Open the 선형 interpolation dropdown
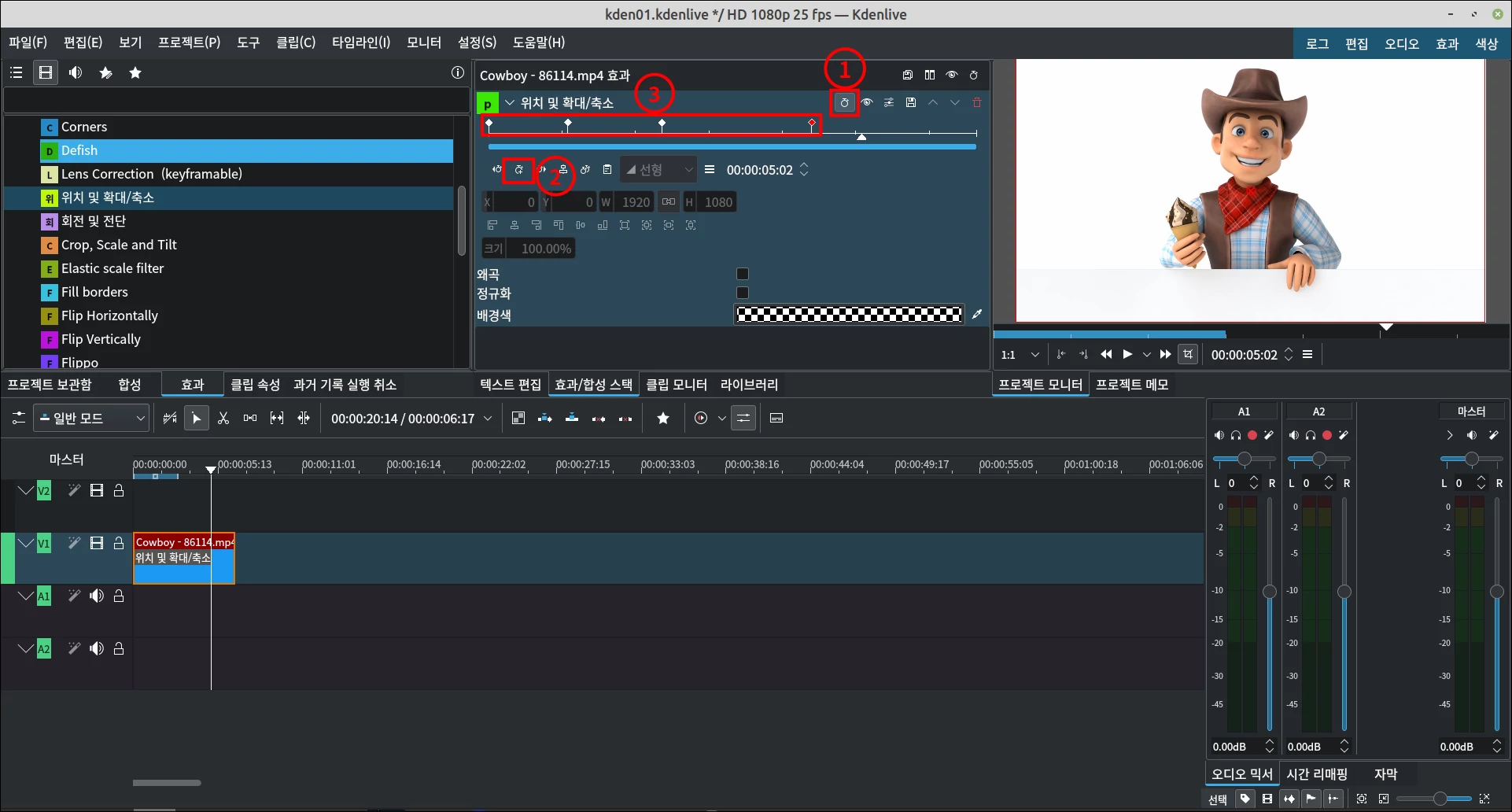Image resolution: width=1512 pixels, height=812 pixels. click(x=659, y=170)
